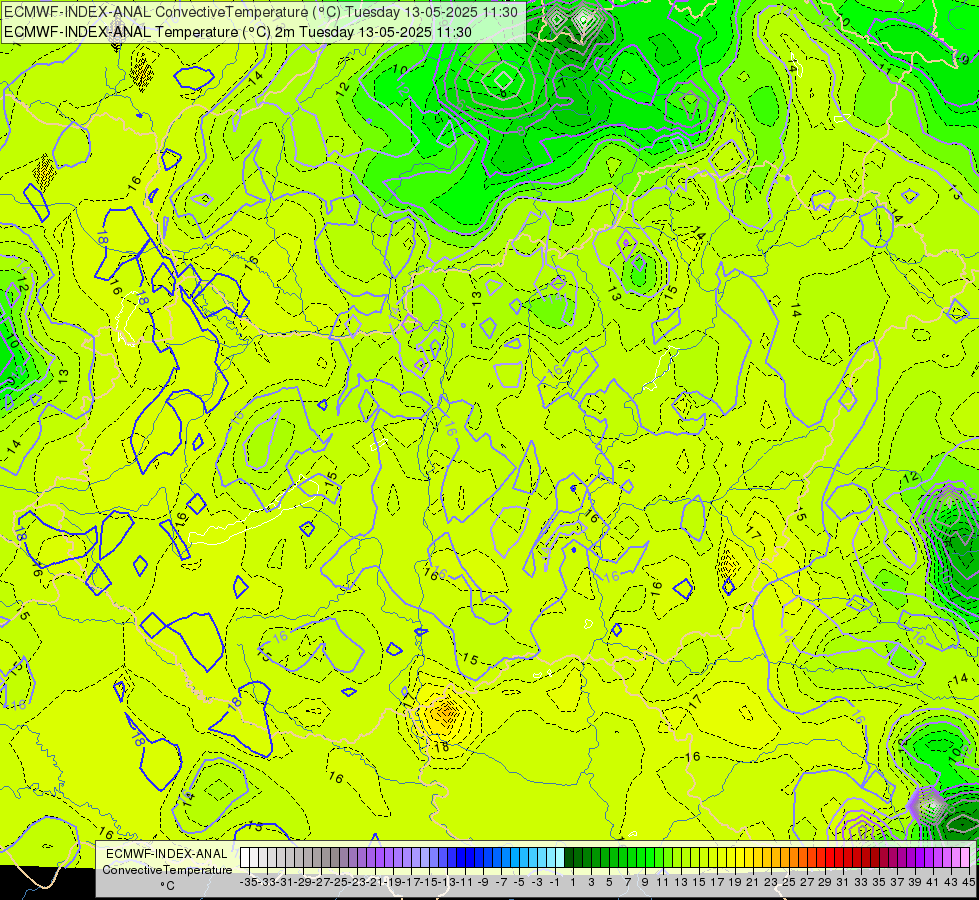Click the ConvectiveTemperature legend caption

point(167,869)
